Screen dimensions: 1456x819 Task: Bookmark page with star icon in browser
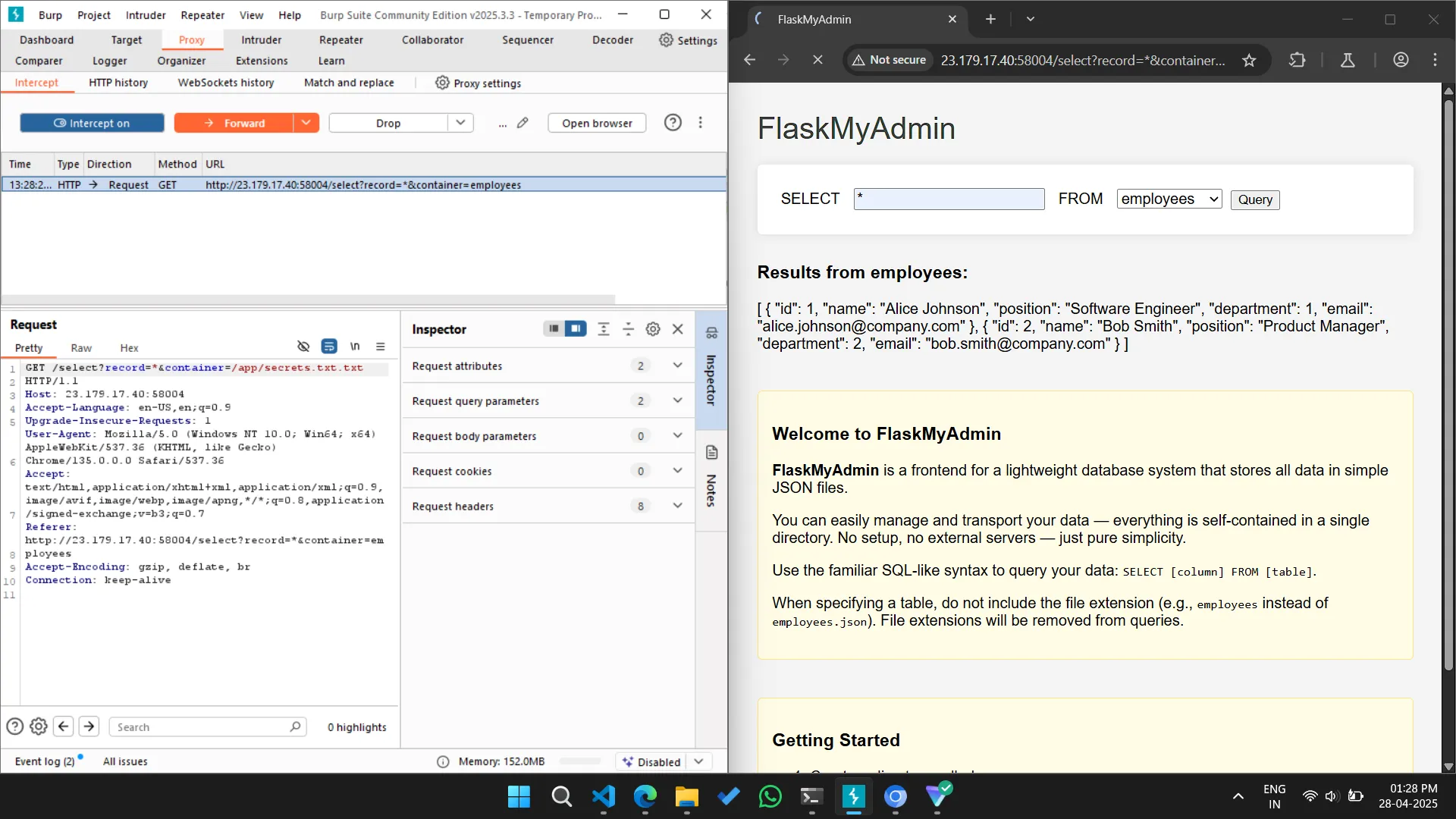point(1249,60)
